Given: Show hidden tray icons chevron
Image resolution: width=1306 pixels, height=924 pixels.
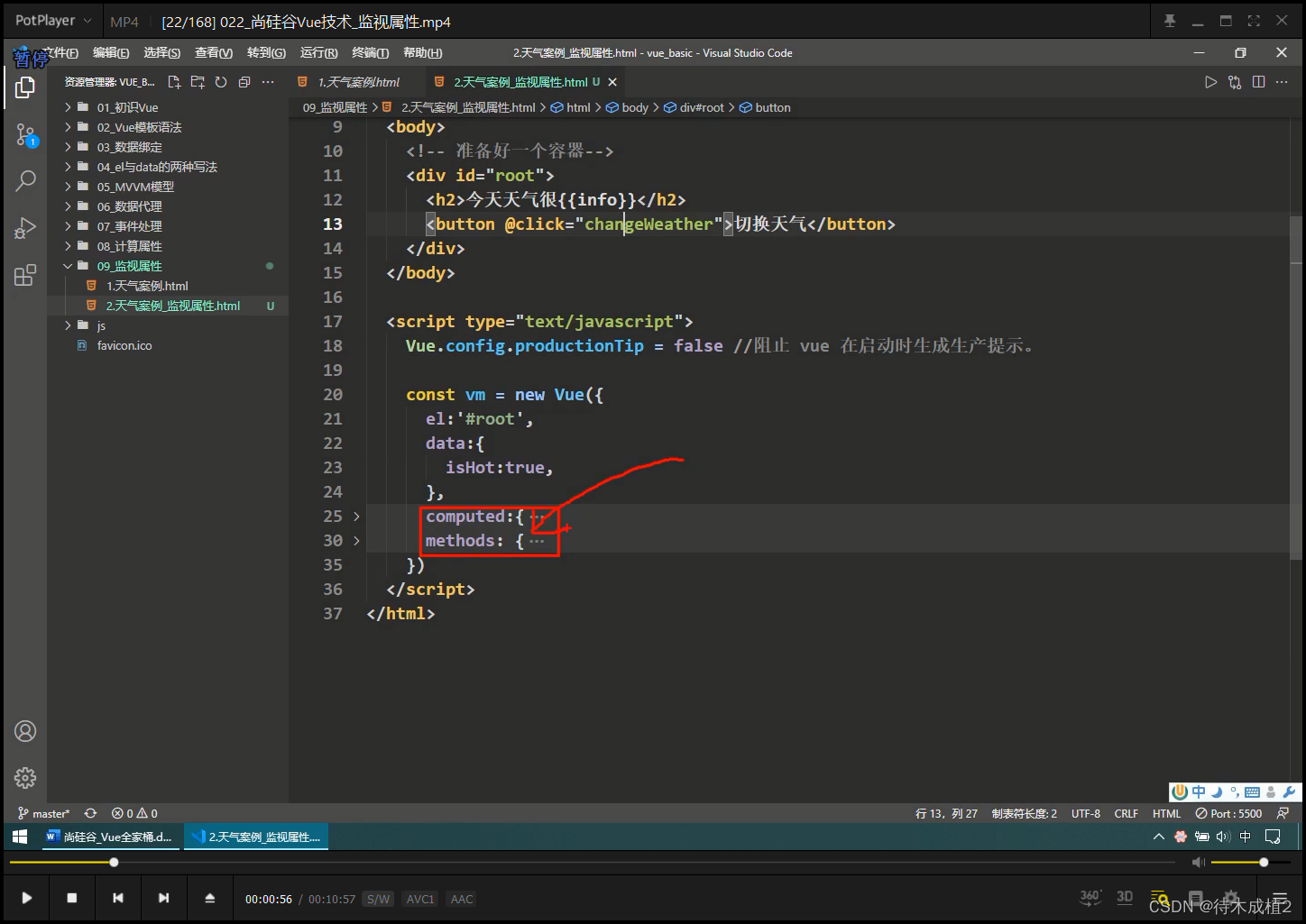Looking at the screenshot, I should 1159,837.
